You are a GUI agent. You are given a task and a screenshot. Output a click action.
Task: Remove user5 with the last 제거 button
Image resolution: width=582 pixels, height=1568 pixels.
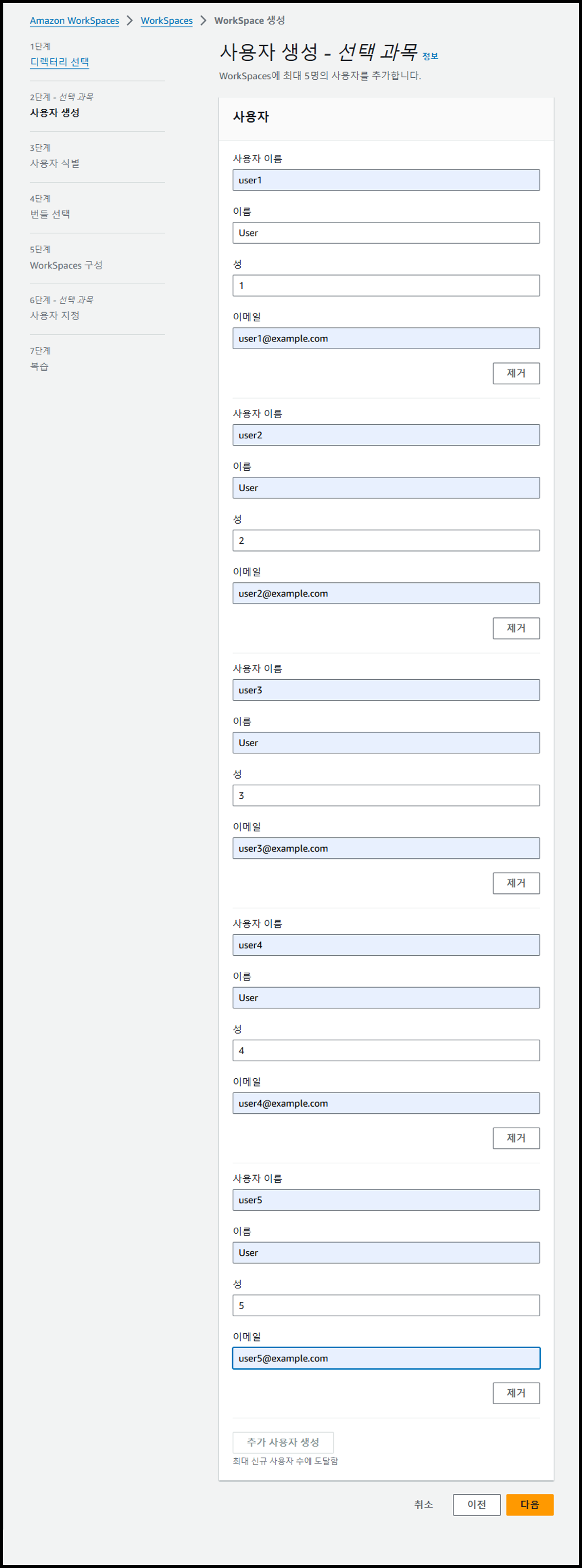(x=516, y=1394)
